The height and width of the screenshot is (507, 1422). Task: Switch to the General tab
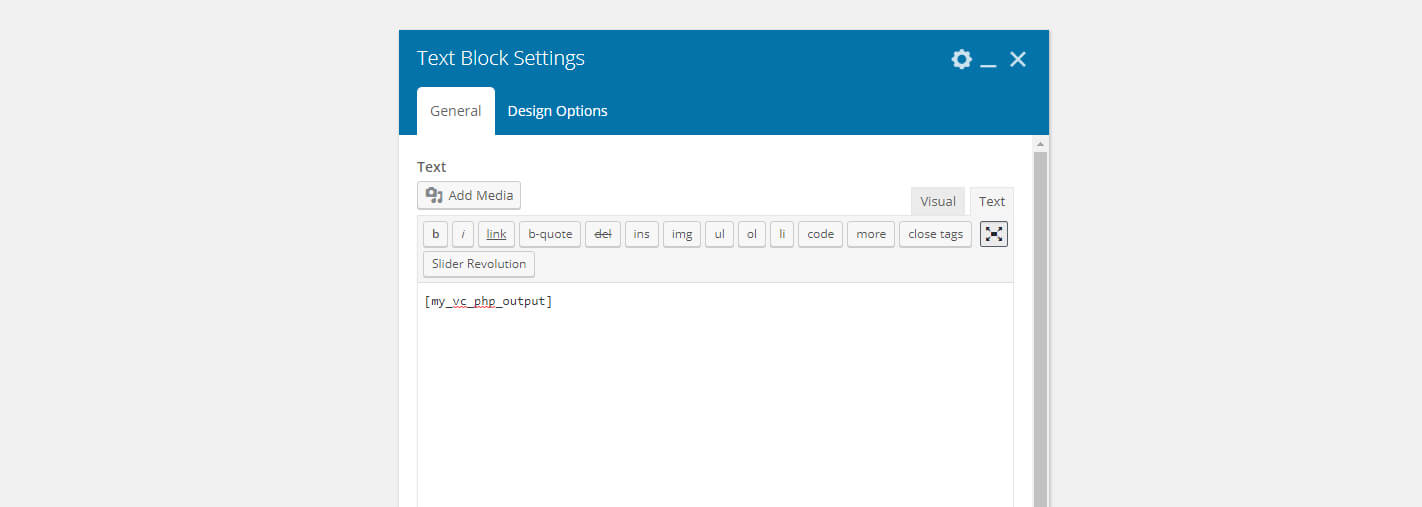tap(456, 111)
